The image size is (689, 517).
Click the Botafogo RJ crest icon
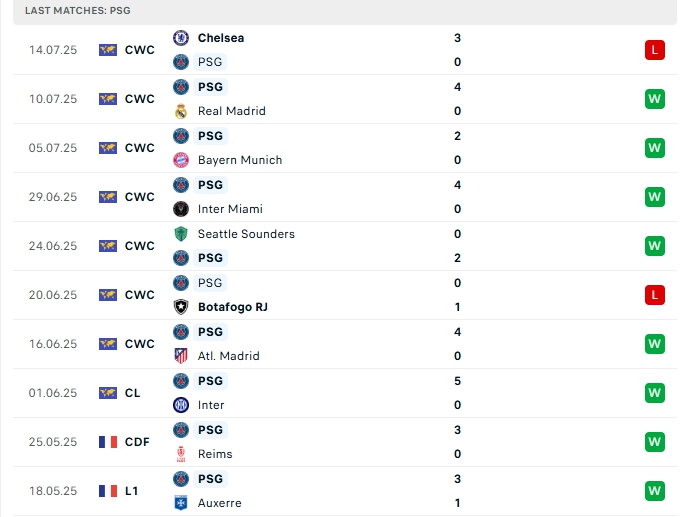click(x=181, y=307)
